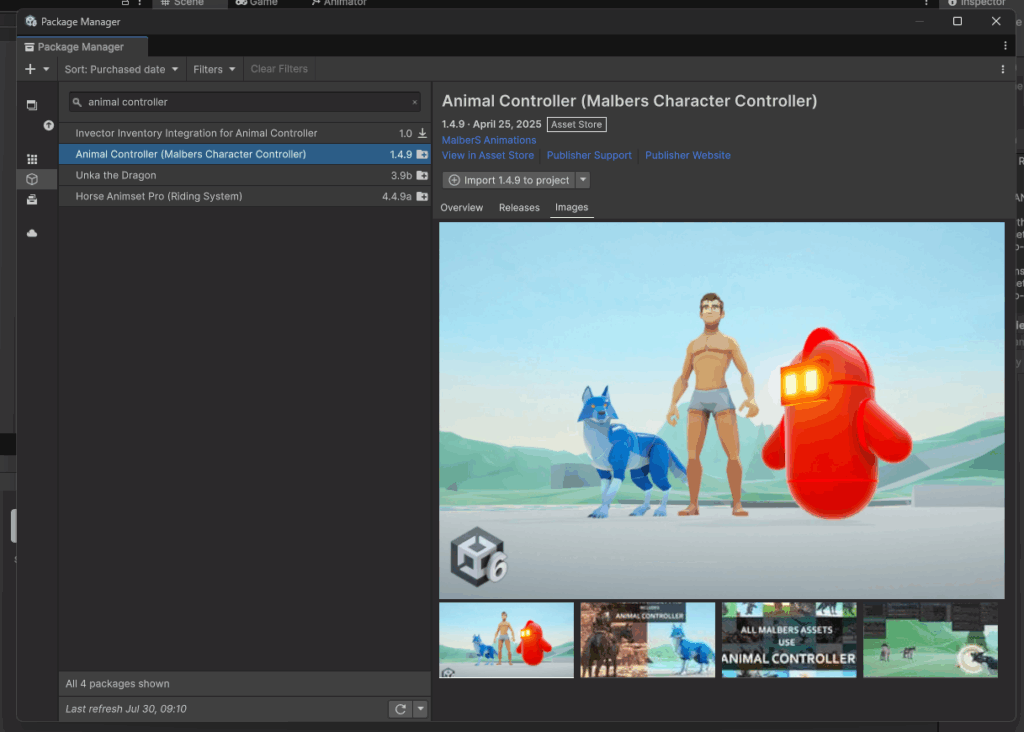The width and height of the screenshot is (1024, 732).
Task: Click the Last refresh Jul 30, 09:10 text
Action: [x=126, y=709]
